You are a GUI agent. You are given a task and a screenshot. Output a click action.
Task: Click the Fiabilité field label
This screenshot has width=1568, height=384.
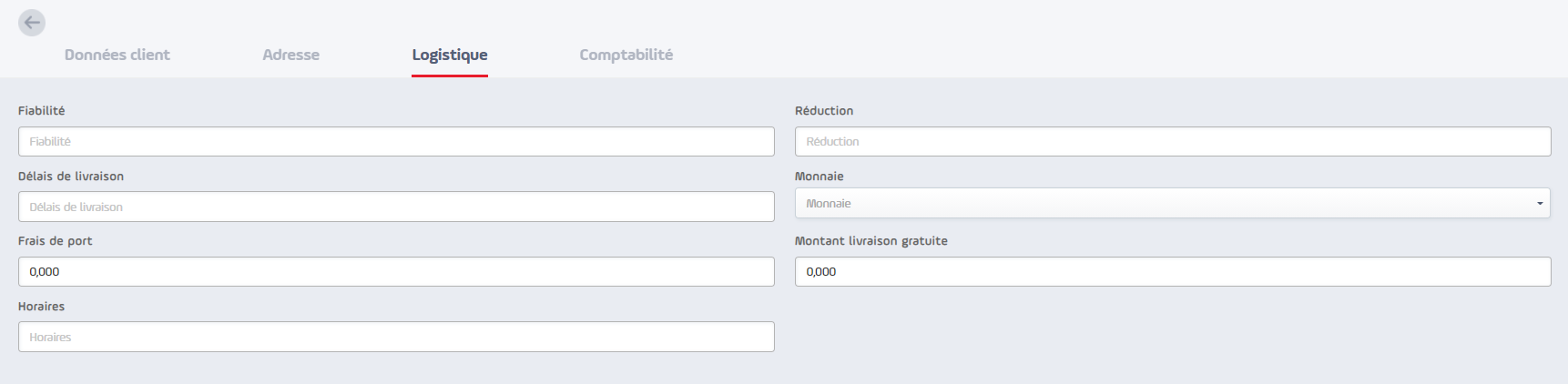coord(42,111)
